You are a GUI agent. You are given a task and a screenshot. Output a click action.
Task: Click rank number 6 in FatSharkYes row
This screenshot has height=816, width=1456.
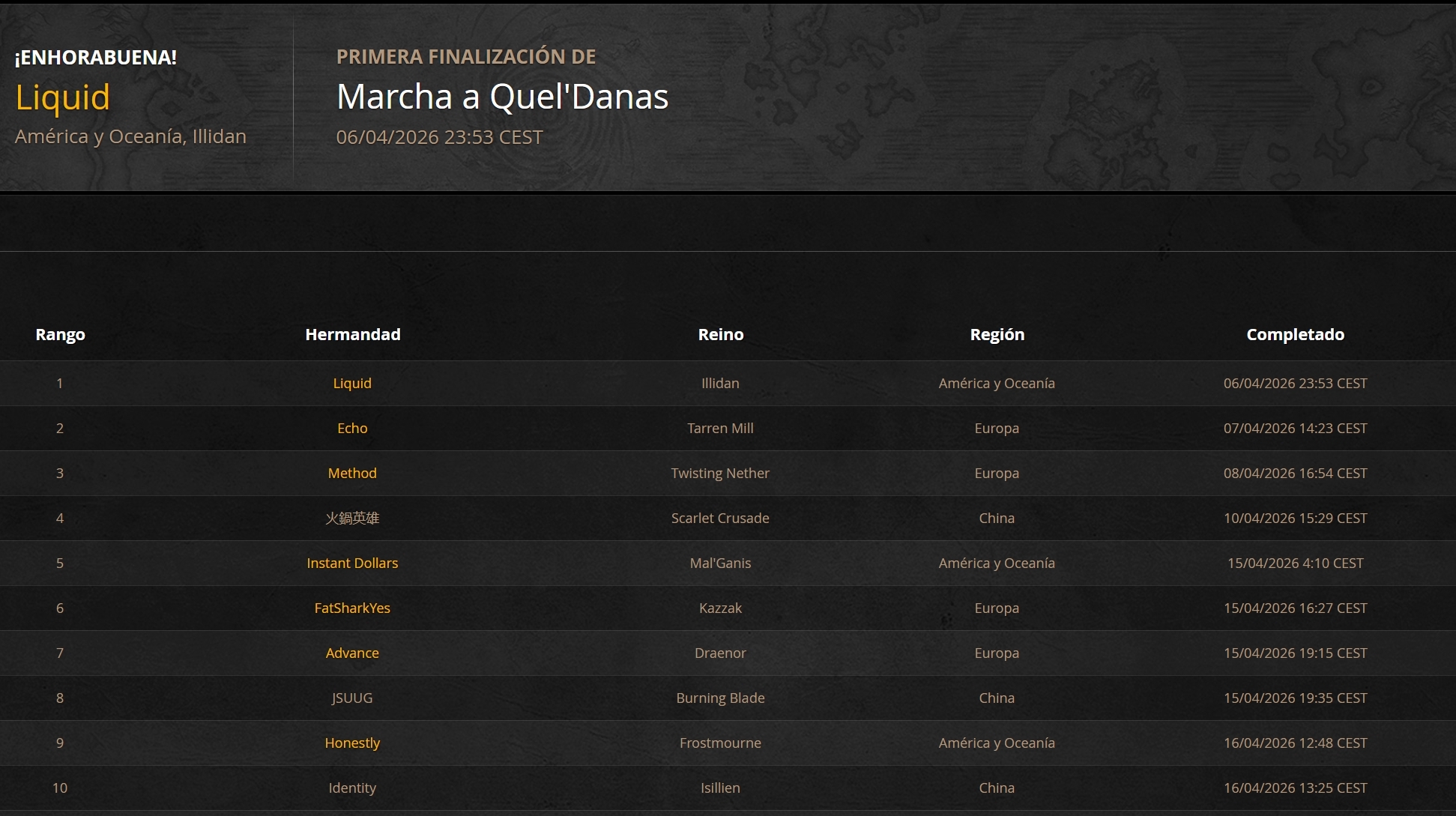click(60, 608)
